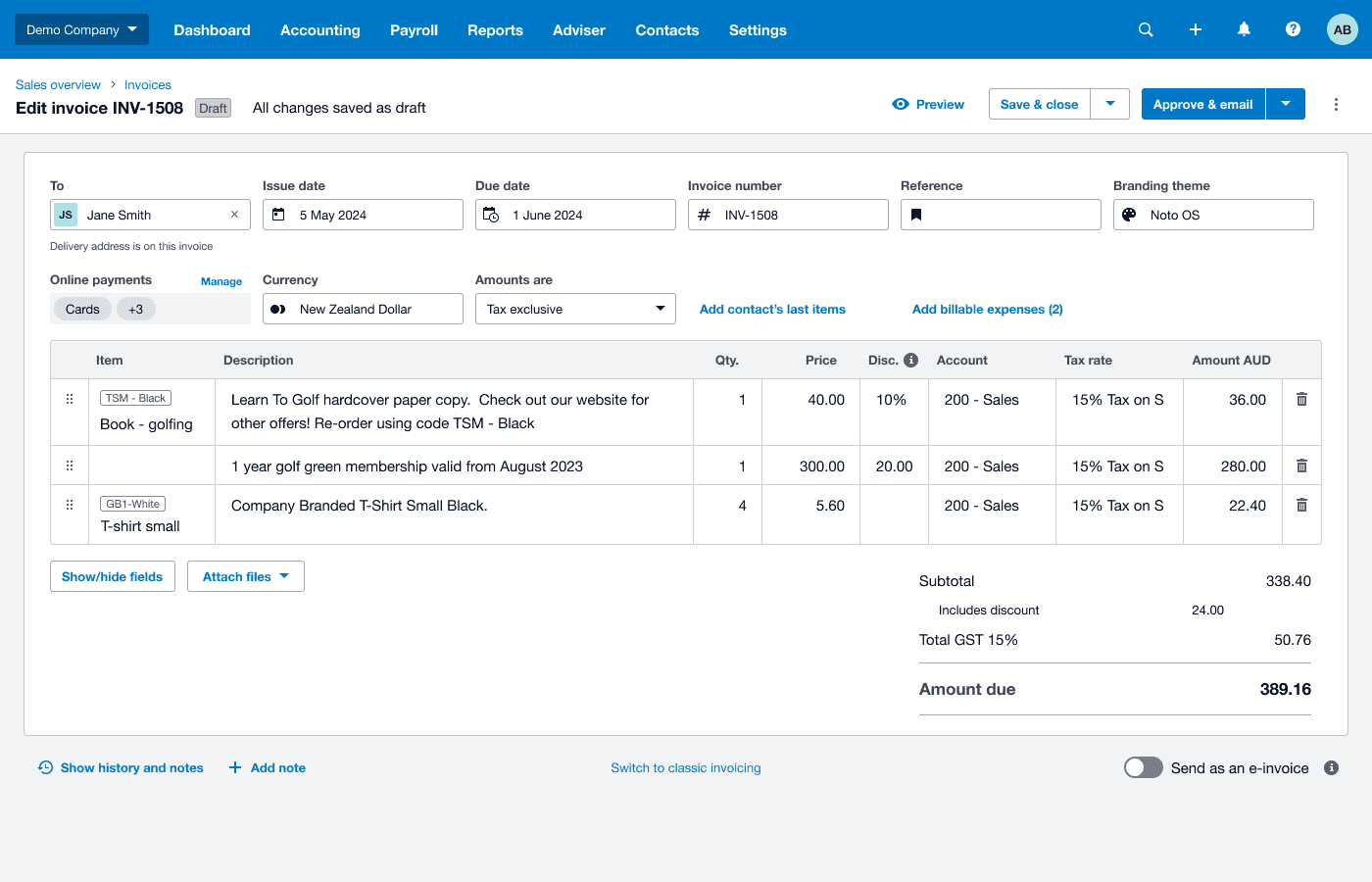Open the Accounting menu
1372x882 pixels.
320,29
